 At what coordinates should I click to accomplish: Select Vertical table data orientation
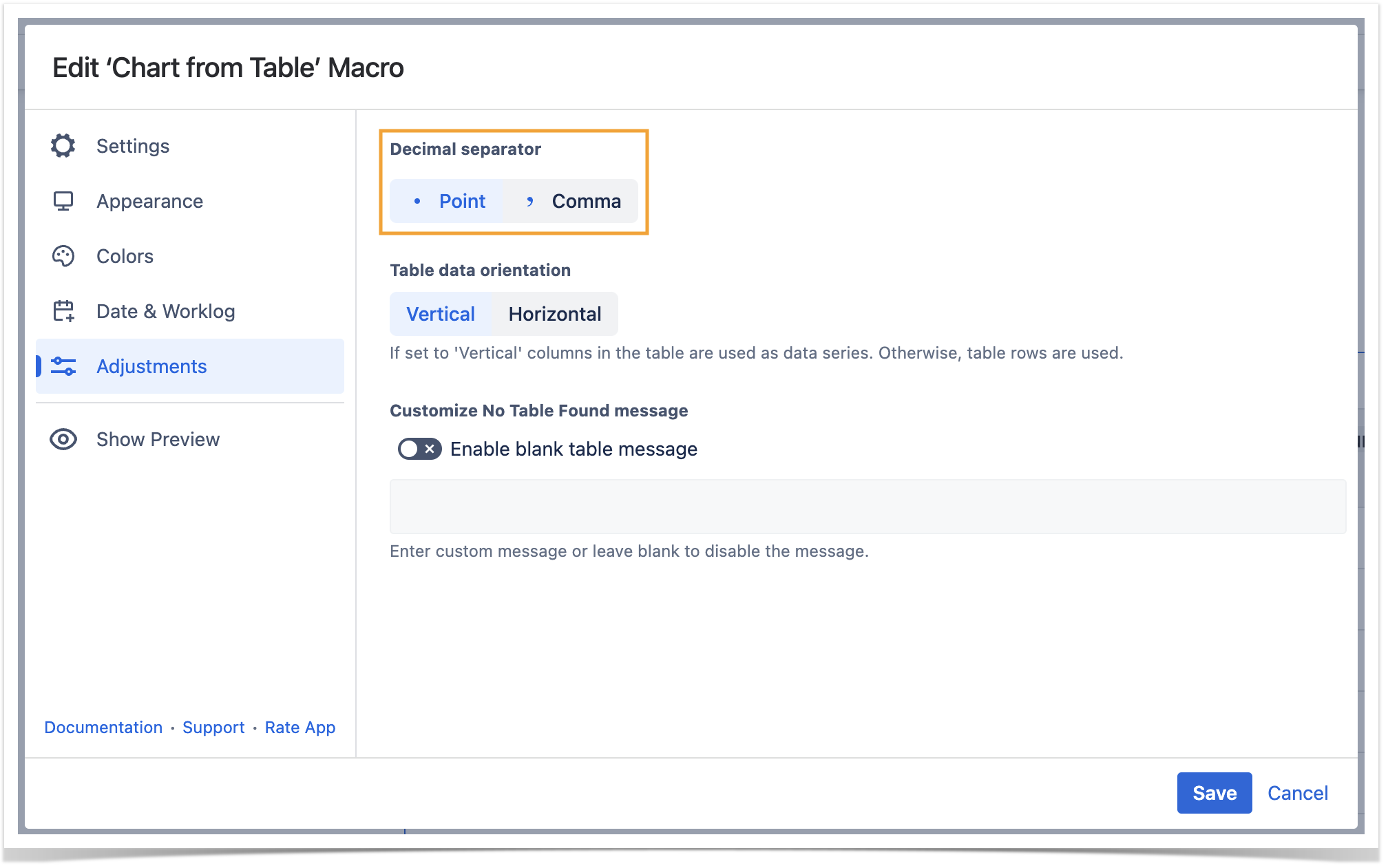tap(440, 314)
